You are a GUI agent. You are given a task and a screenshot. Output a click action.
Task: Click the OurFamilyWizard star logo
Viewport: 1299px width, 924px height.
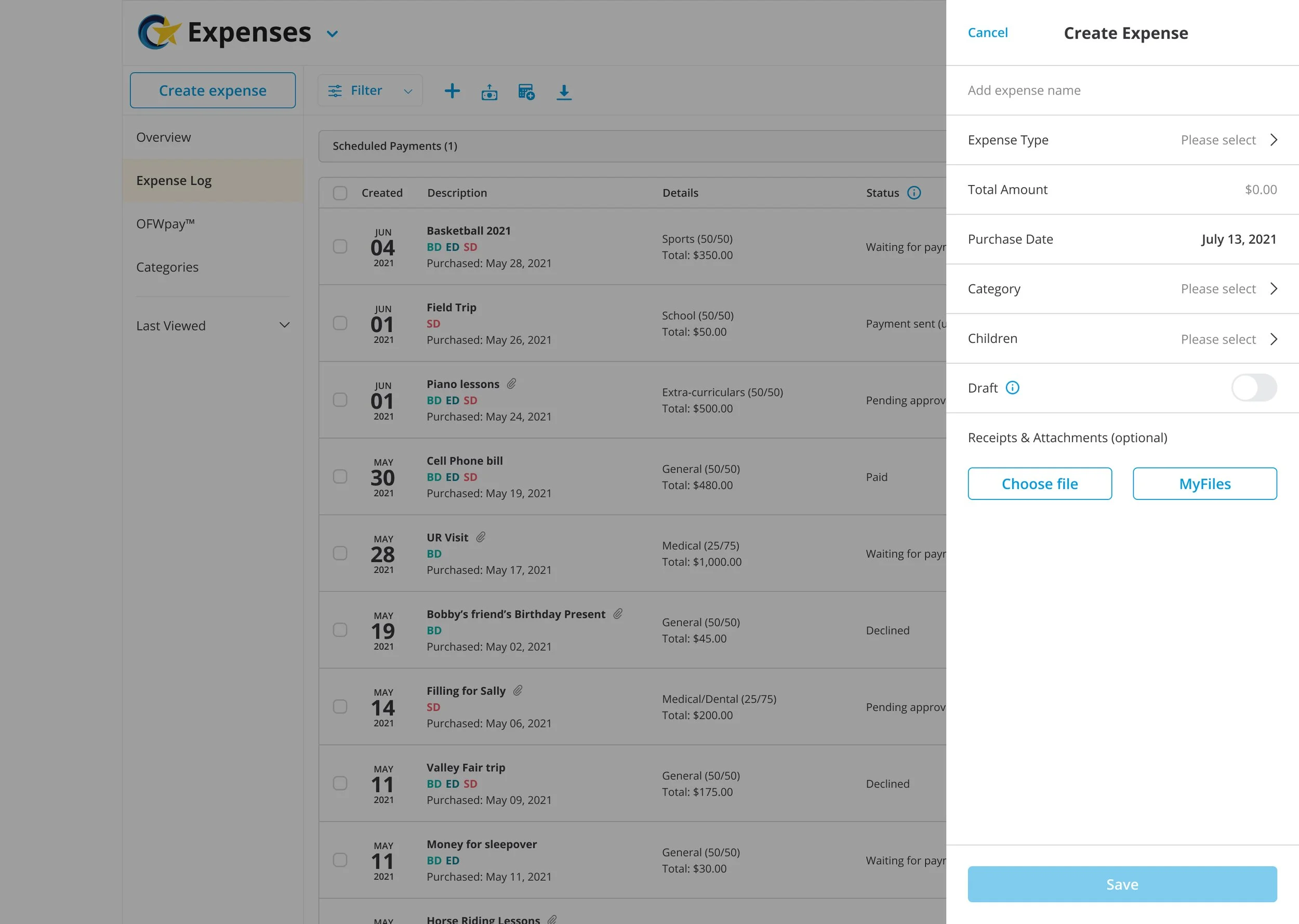coord(158,32)
